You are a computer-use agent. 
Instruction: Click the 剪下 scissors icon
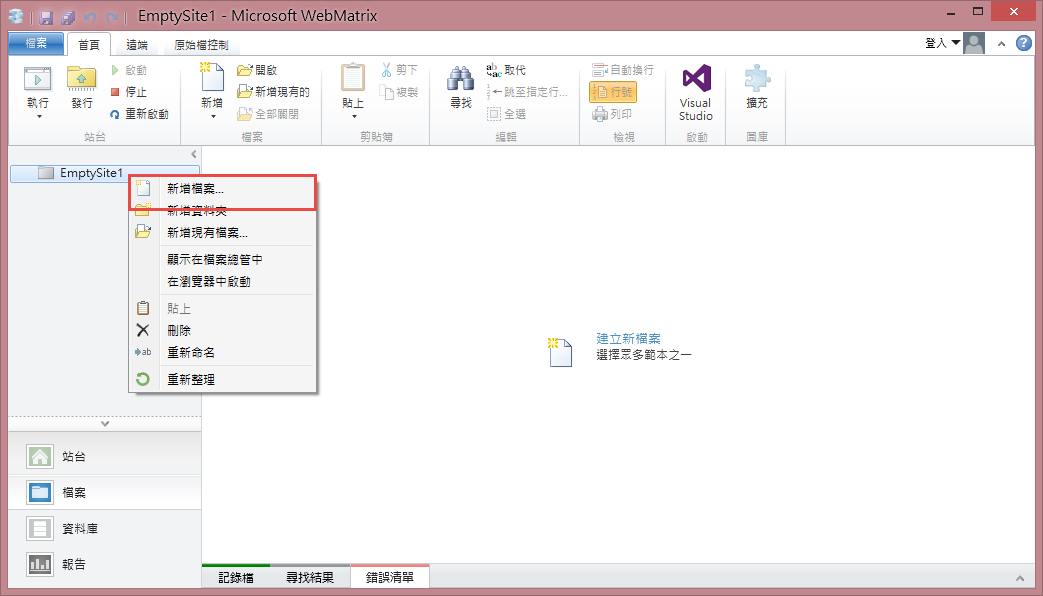386,70
